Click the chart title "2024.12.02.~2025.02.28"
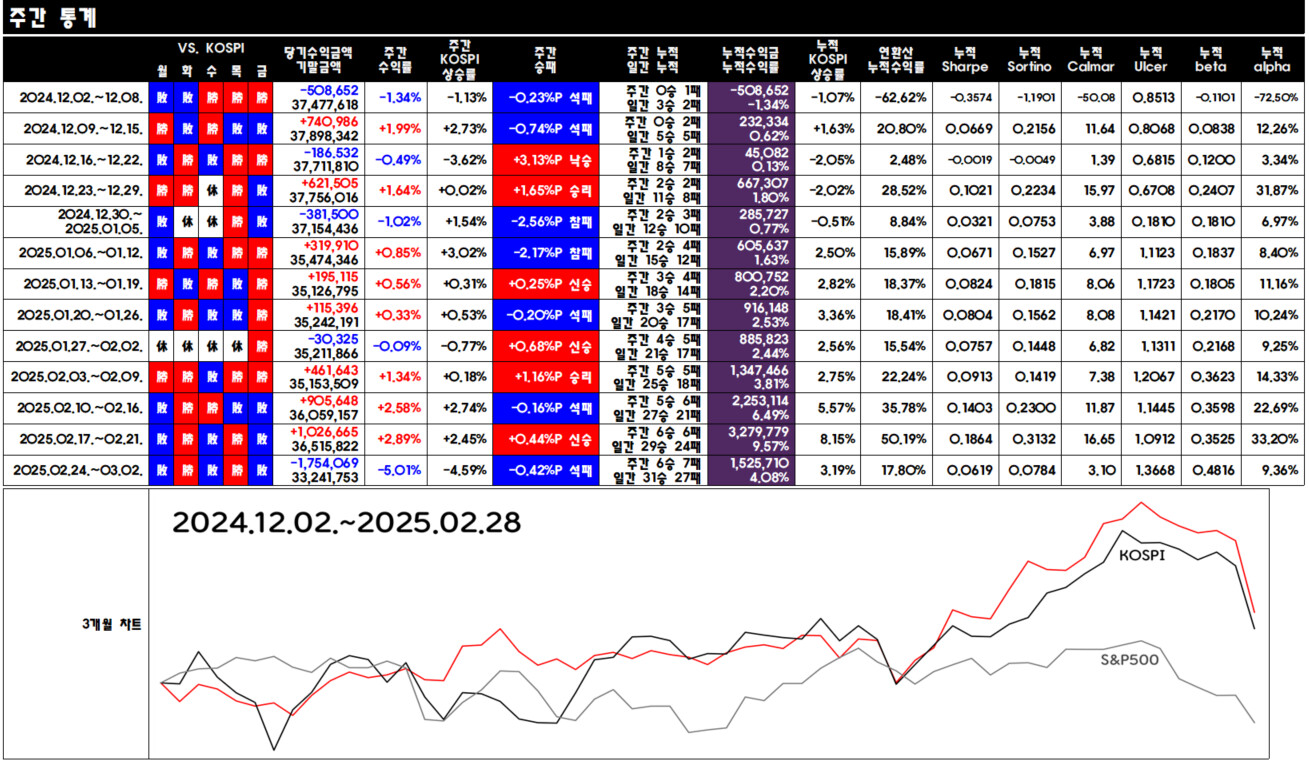This screenshot has width=1309, height=762. click(347, 523)
